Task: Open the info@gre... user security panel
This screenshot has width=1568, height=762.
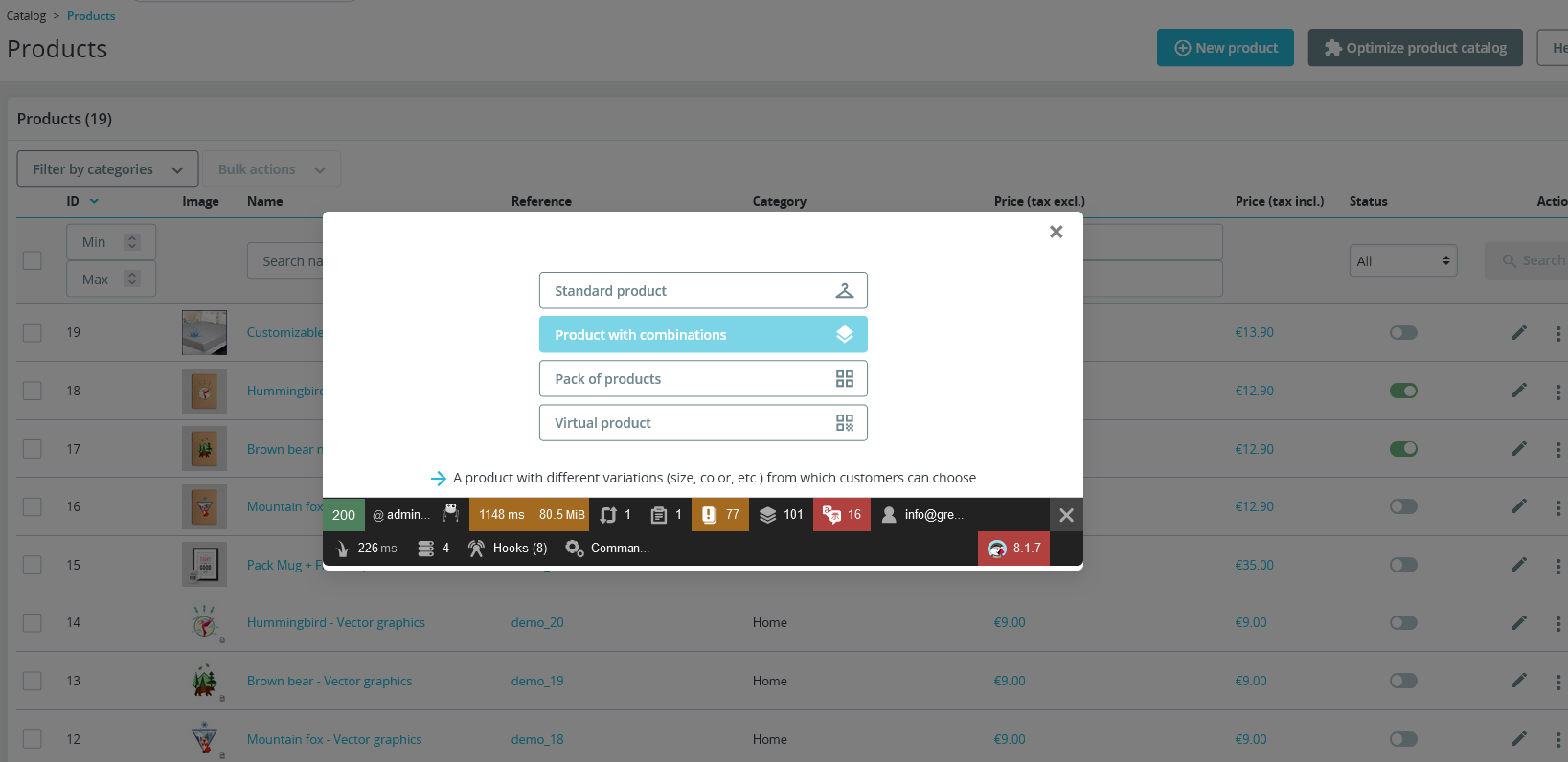Action: 922,515
